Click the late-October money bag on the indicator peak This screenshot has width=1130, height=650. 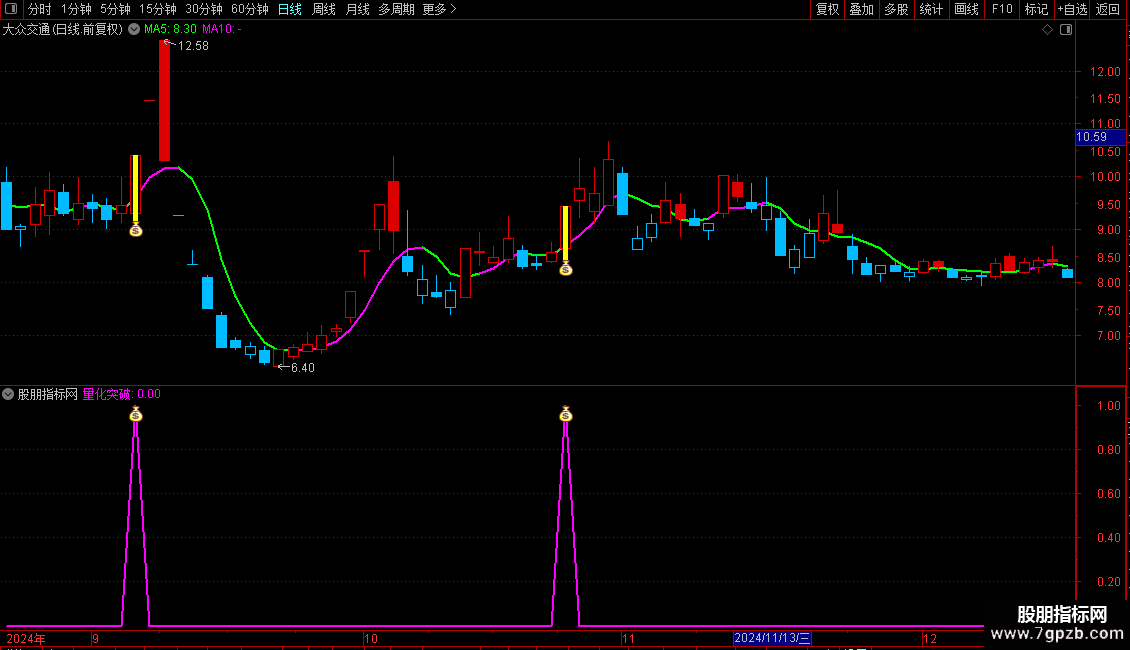click(566, 414)
